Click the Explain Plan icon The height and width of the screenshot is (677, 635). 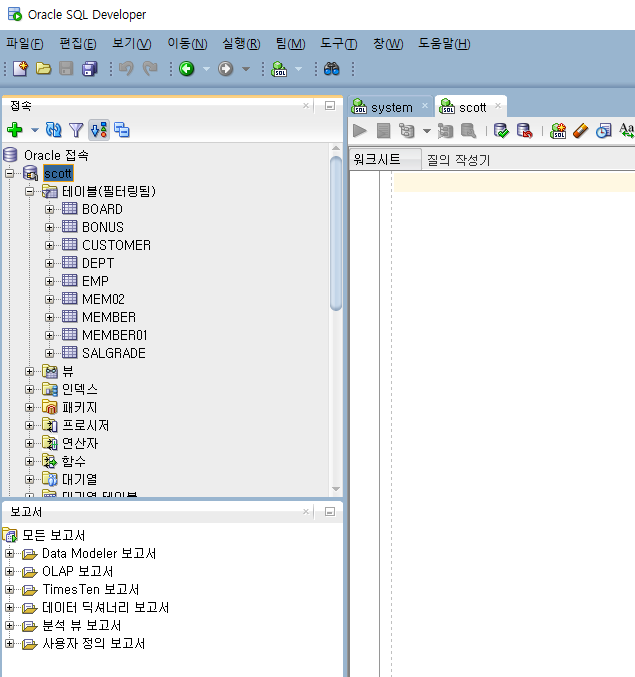406,130
